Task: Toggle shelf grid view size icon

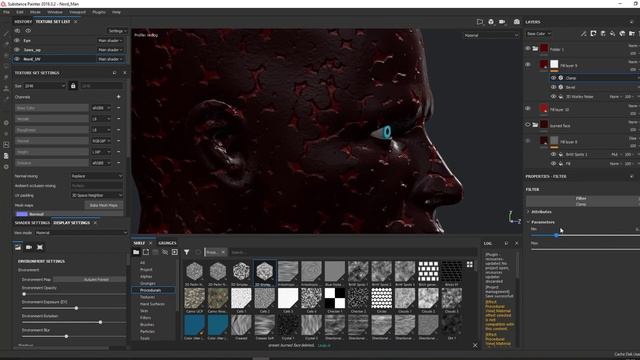Action: point(470,264)
